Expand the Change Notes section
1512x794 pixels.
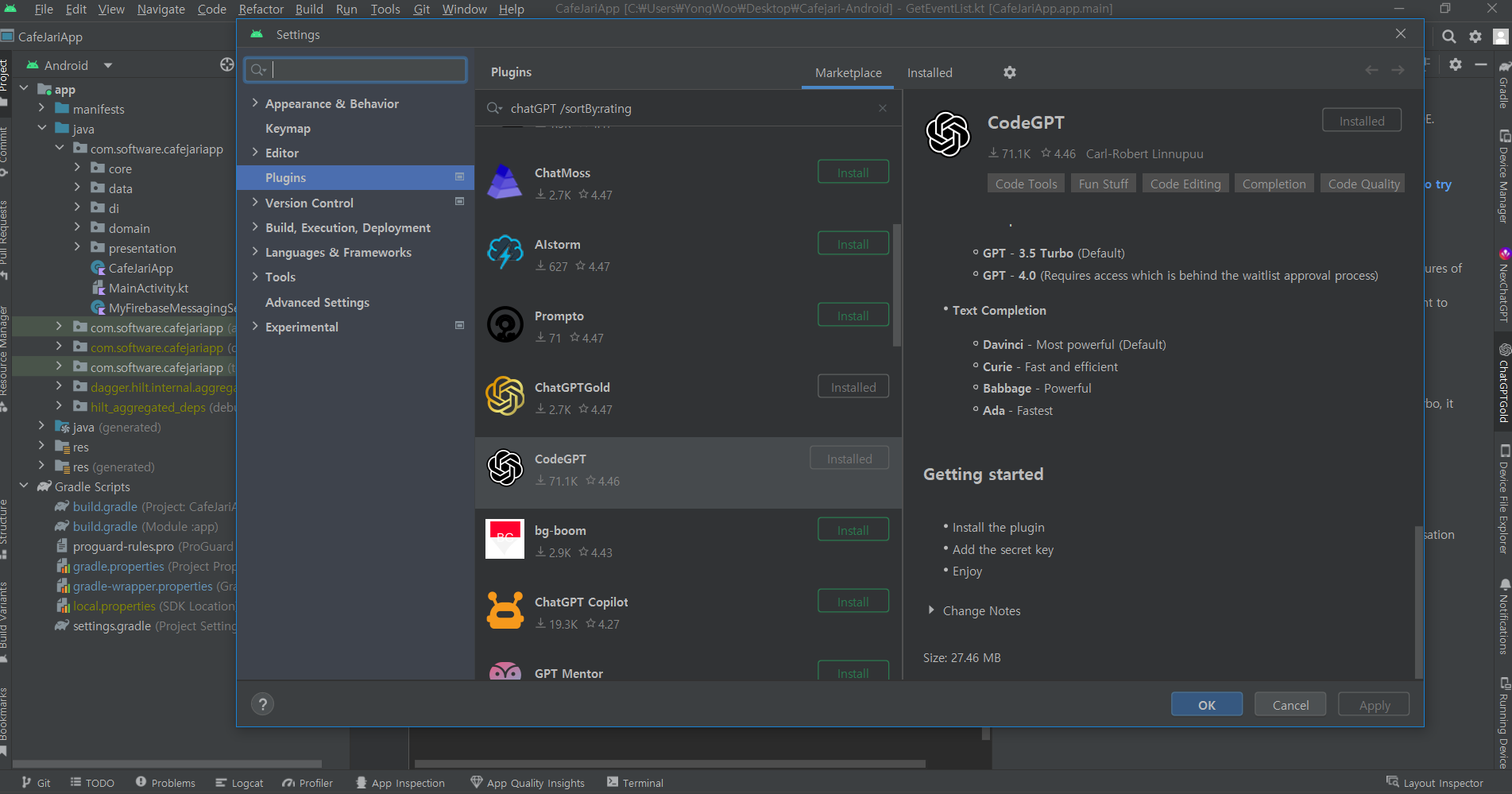[x=931, y=610]
